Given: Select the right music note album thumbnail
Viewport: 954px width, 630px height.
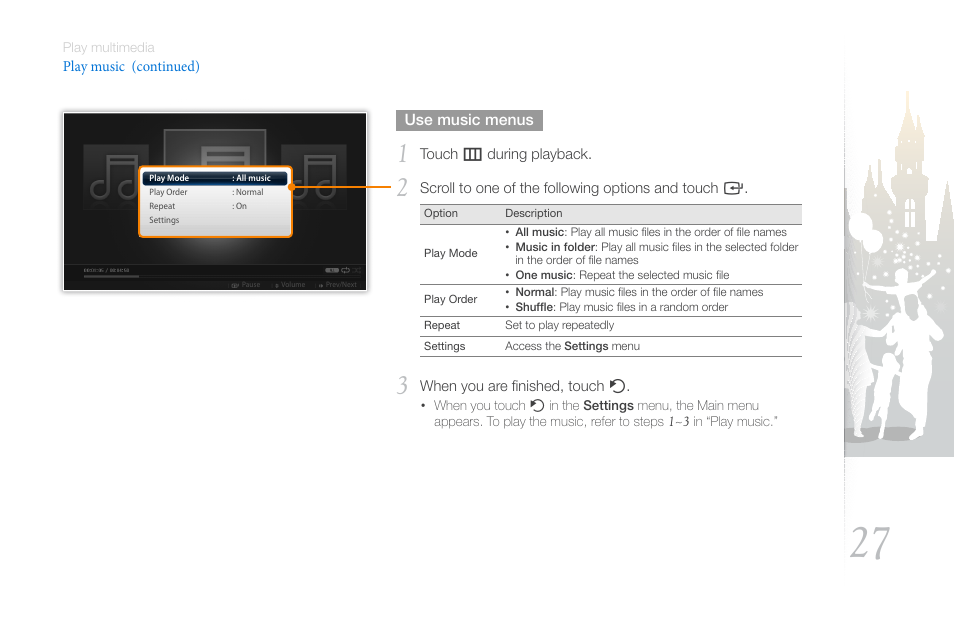Looking at the screenshot, I should [319, 177].
